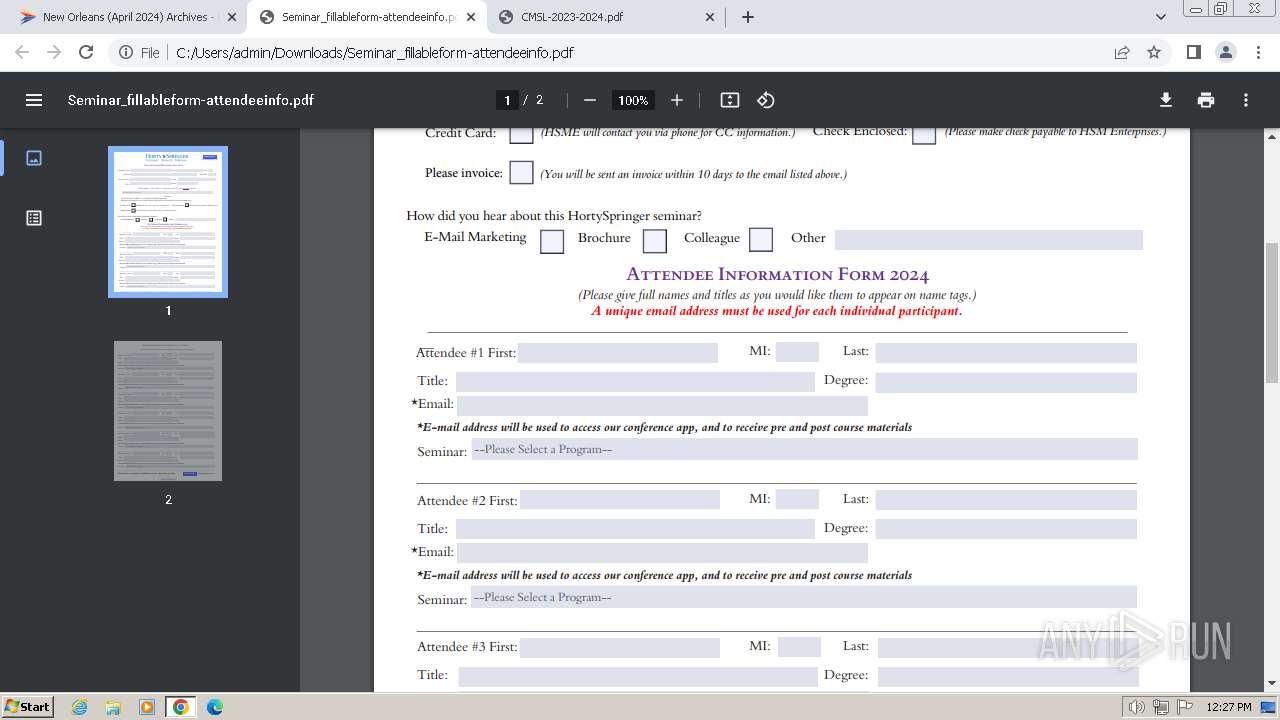
Task: Show the document outline view
Action: pyautogui.click(x=34, y=218)
